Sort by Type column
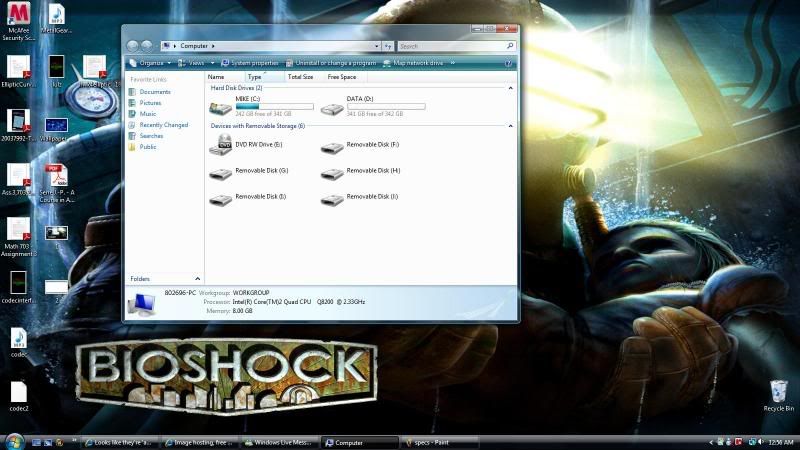Screen dimensions: 800x450 (264, 77)
